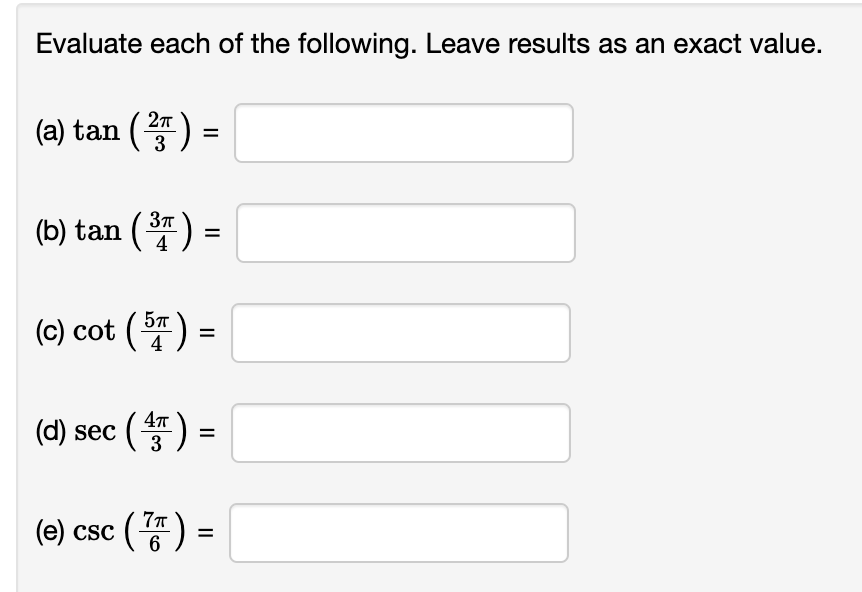Image resolution: width=862 pixels, height=592 pixels.
Task: Click the answer box for tan(3π/4)
Action: point(405,232)
